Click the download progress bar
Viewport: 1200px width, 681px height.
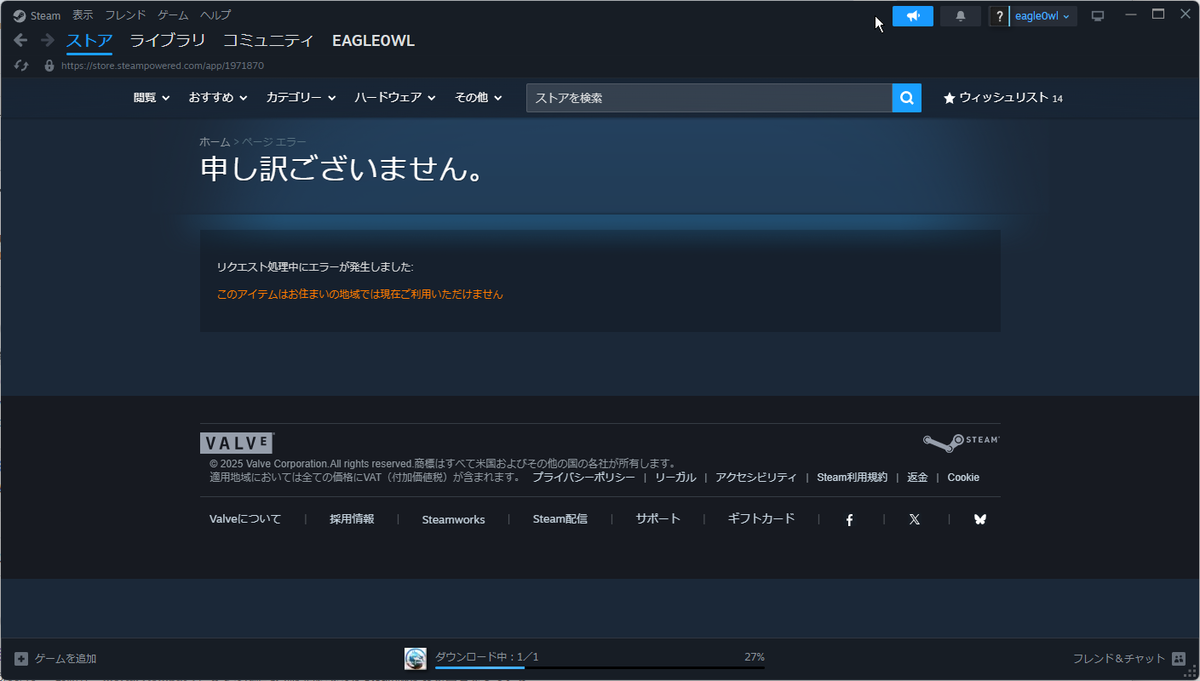(599, 667)
